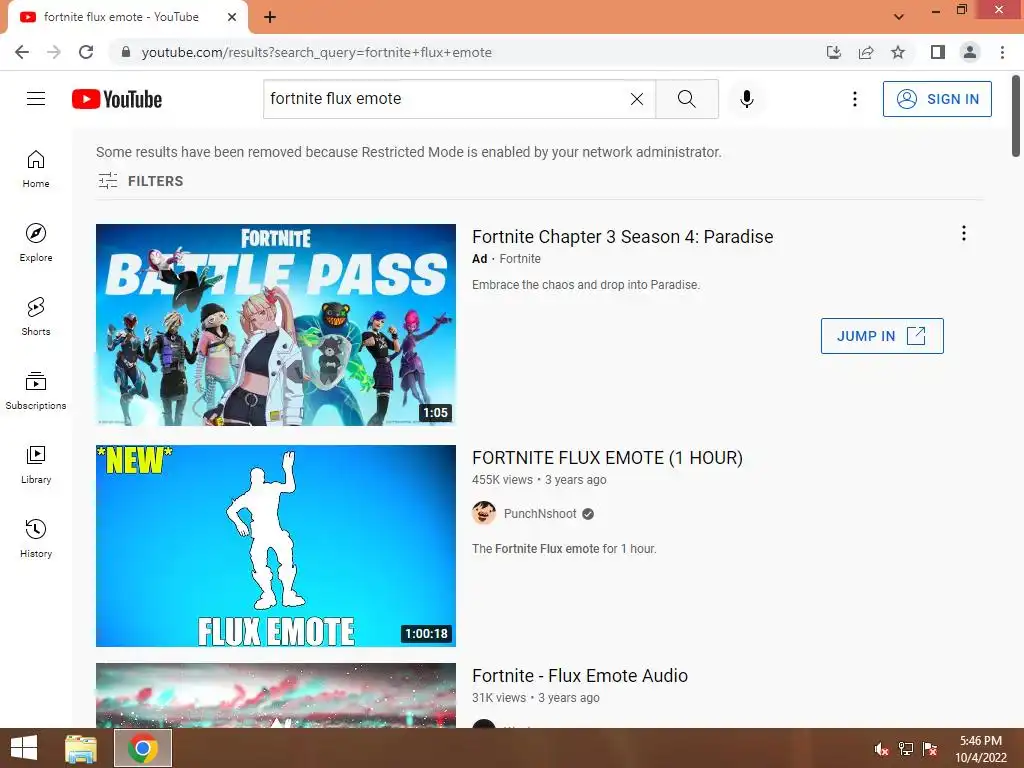This screenshot has height=768, width=1024.
Task: Open File Explorer from the taskbar
Action: [81, 748]
